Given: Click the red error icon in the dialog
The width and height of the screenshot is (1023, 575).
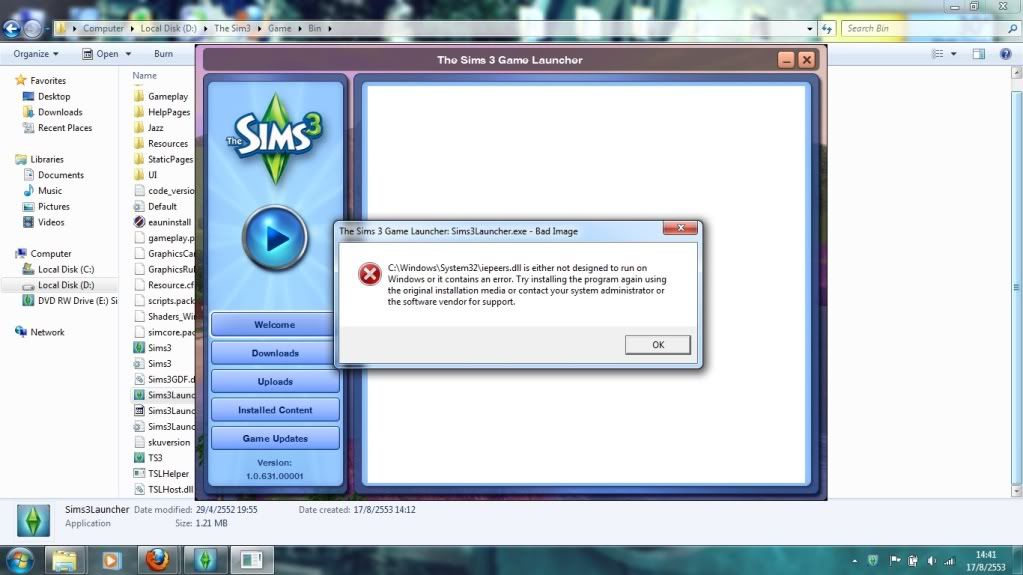Looking at the screenshot, I should (x=369, y=274).
